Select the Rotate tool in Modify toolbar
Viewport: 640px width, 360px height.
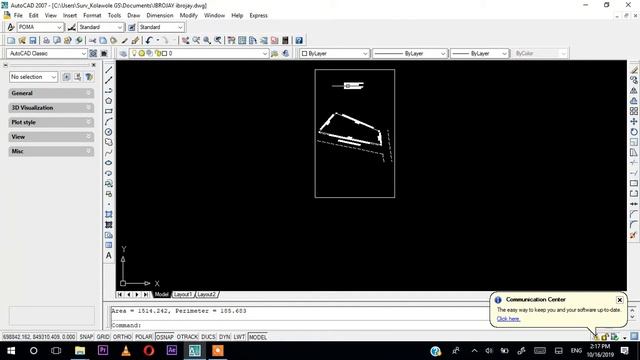pyautogui.click(x=633, y=132)
